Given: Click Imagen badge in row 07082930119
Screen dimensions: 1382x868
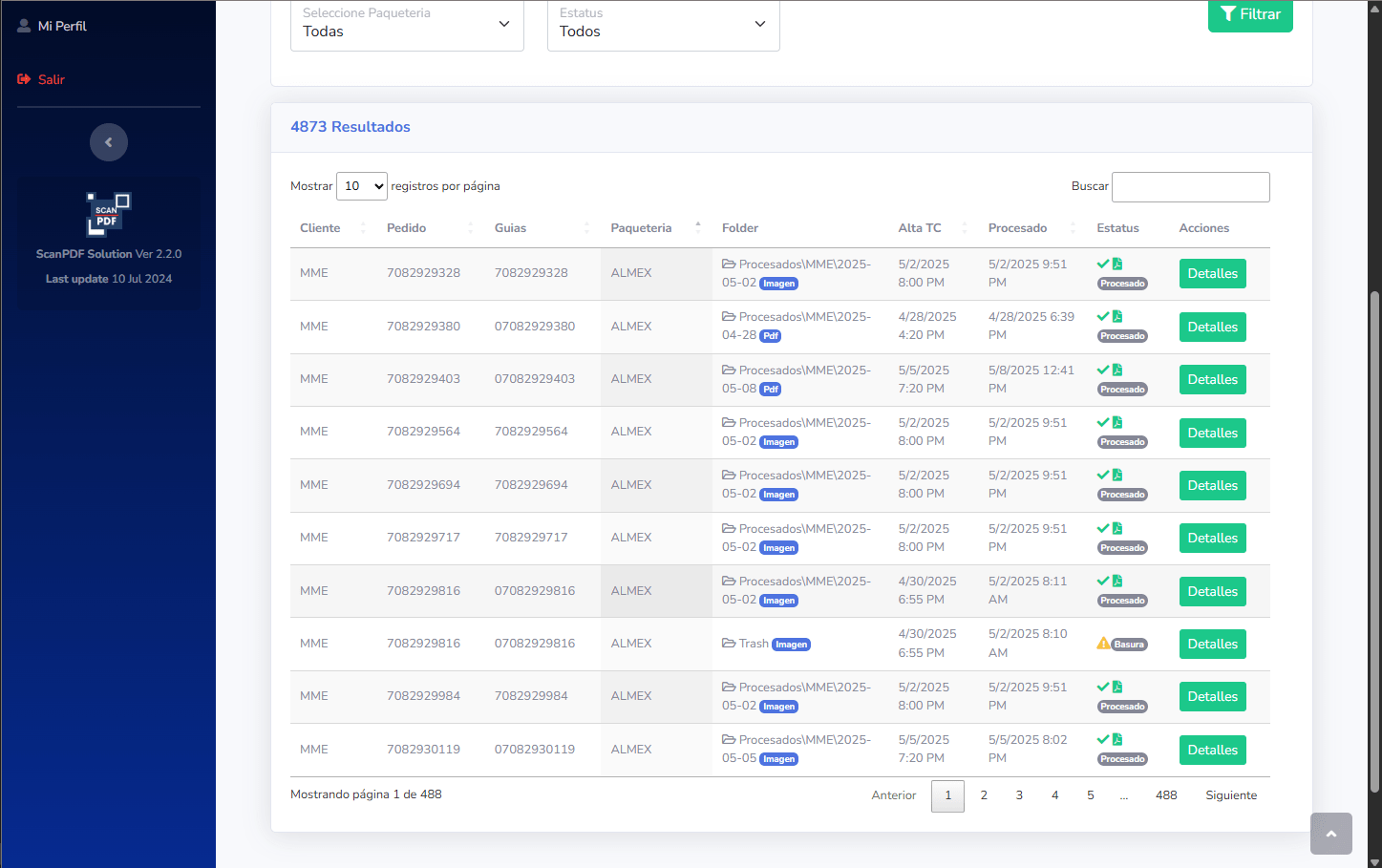Looking at the screenshot, I should point(778,759).
